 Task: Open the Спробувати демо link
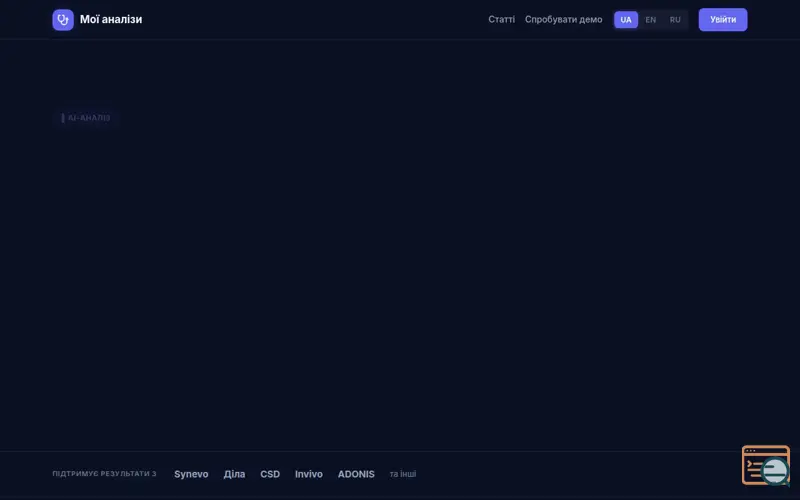(563, 19)
